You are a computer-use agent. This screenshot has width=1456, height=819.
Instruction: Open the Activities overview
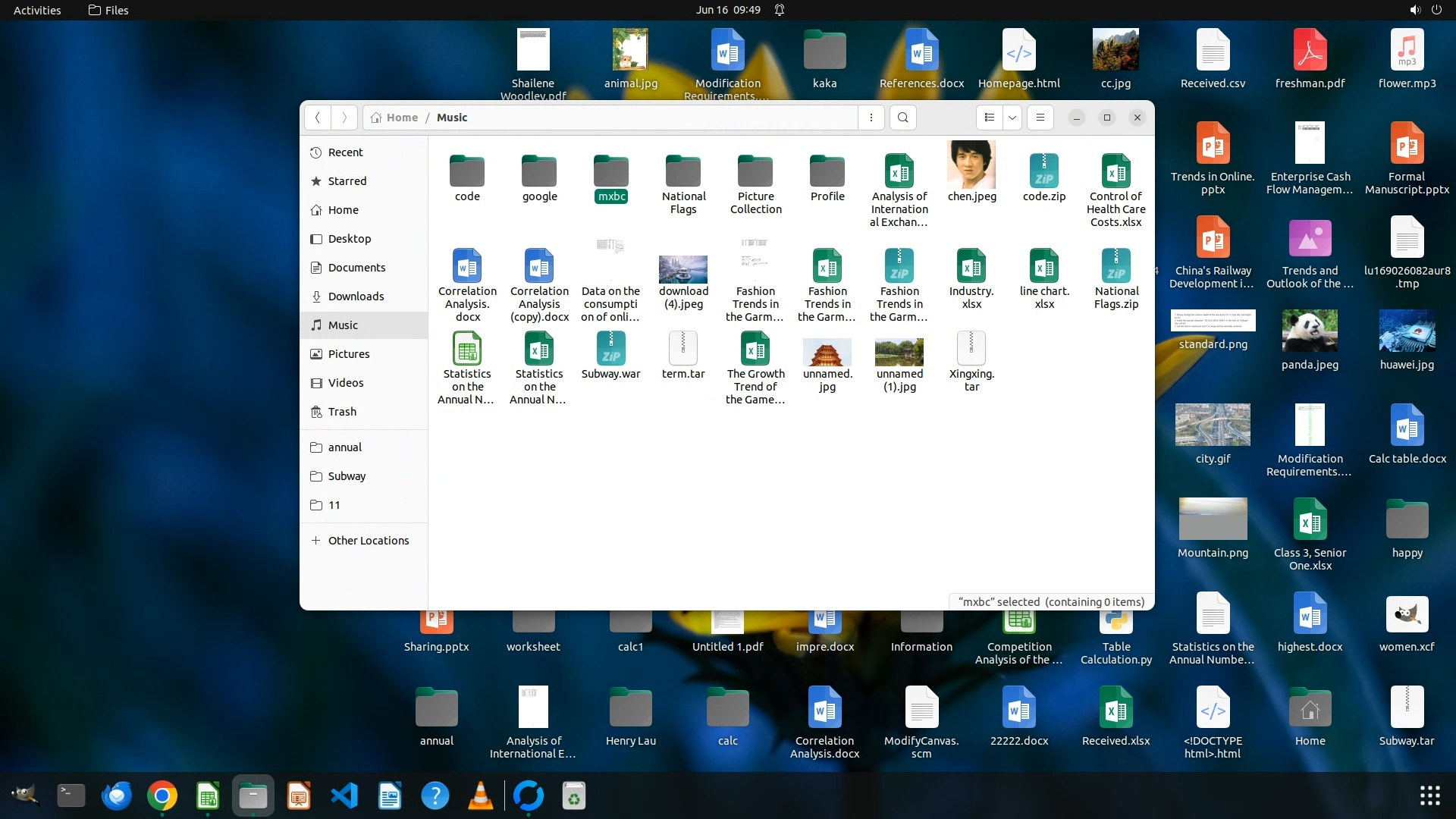(37, 10)
